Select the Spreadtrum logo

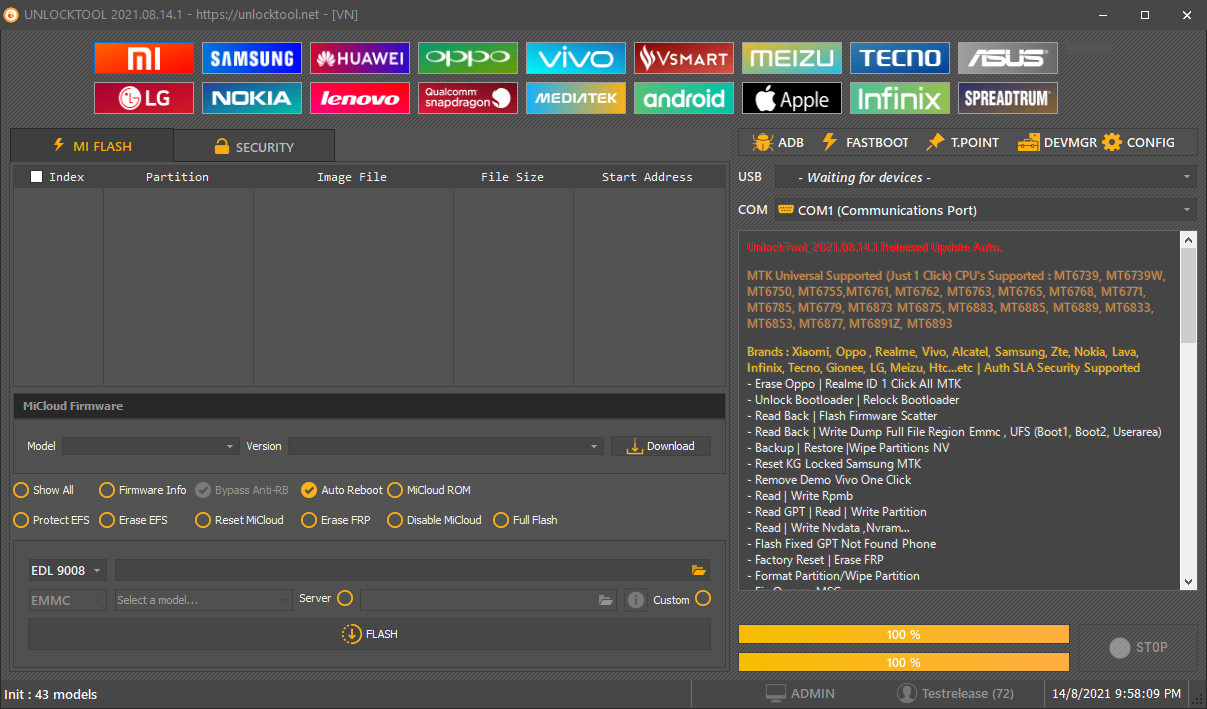point(1008,98)
